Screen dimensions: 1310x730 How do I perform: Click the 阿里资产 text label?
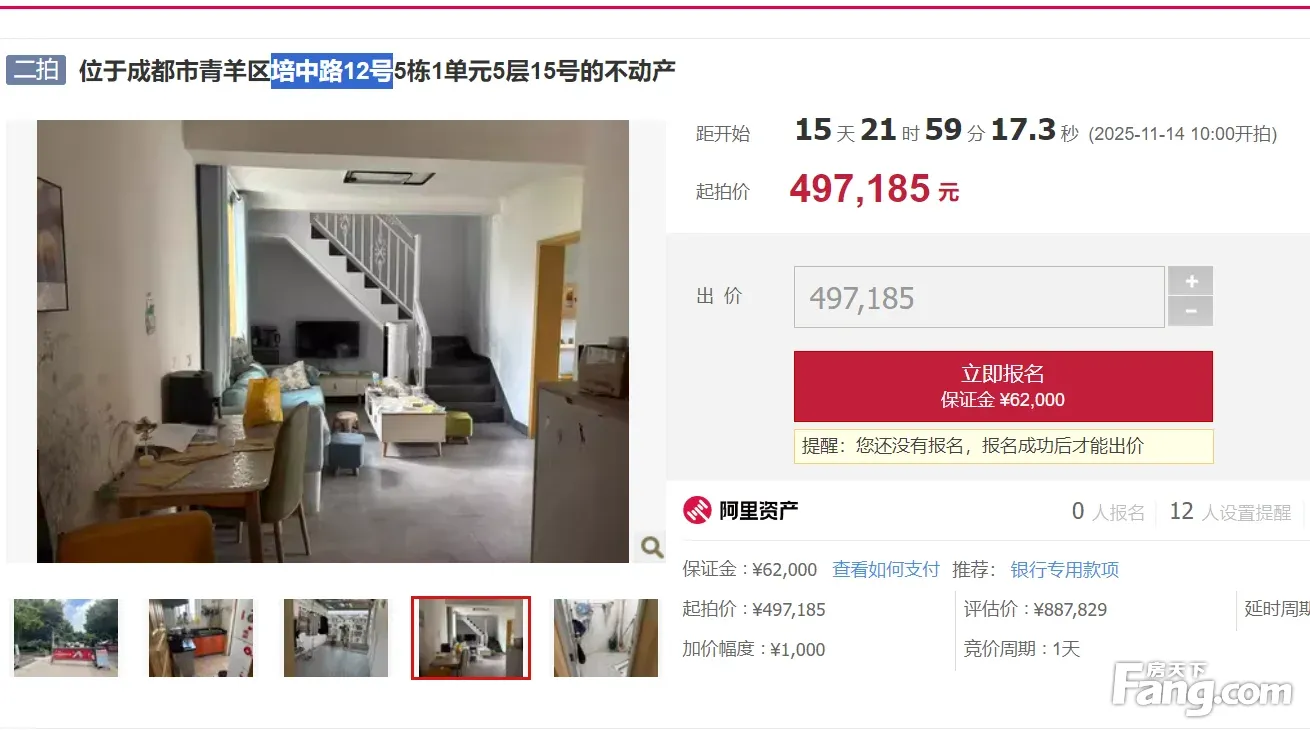[759, 511]
